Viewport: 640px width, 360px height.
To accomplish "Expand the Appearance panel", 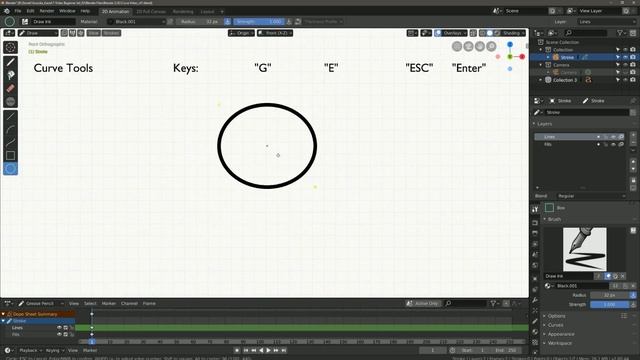I will 561,334.
